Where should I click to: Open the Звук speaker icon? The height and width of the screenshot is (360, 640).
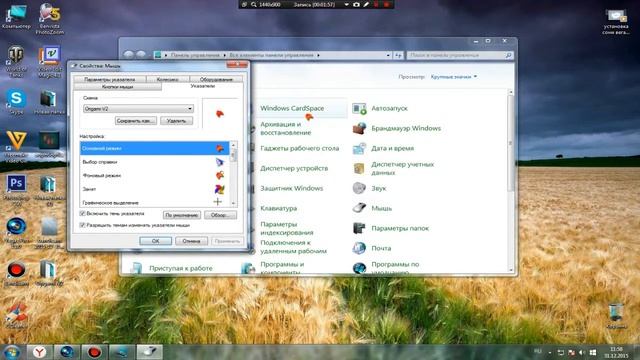[x=359, y=188]
